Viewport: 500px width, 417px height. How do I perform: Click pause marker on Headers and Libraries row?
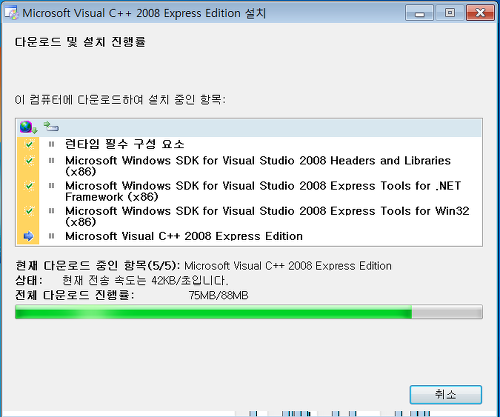(x=51, y=161)
